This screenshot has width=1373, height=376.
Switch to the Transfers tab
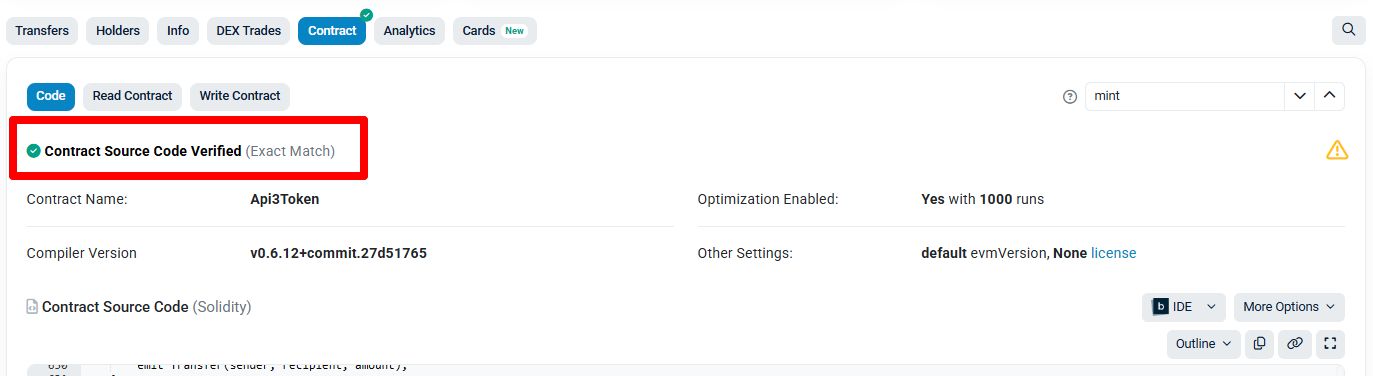(42, 31)
